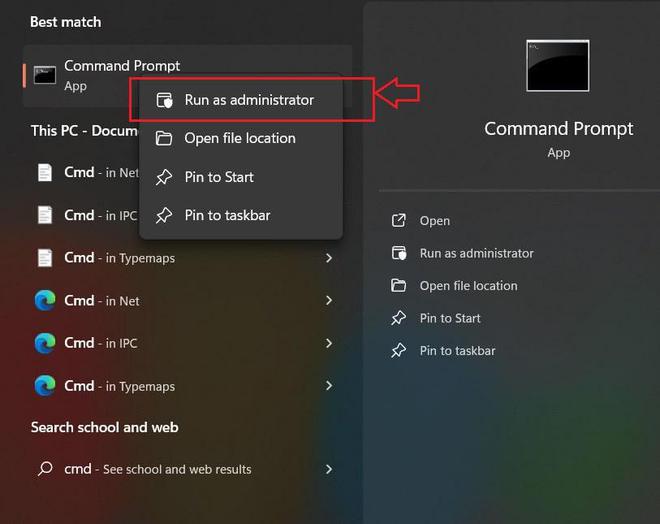Select Run as administrator in the context menu
660x524 pixels.
click(249, 100)
